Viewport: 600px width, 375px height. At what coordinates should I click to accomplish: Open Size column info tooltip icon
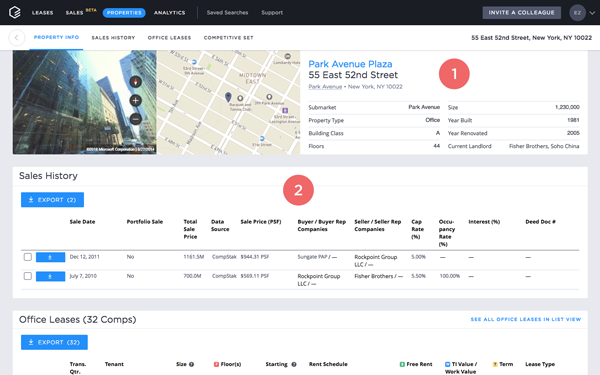(191, 364)
